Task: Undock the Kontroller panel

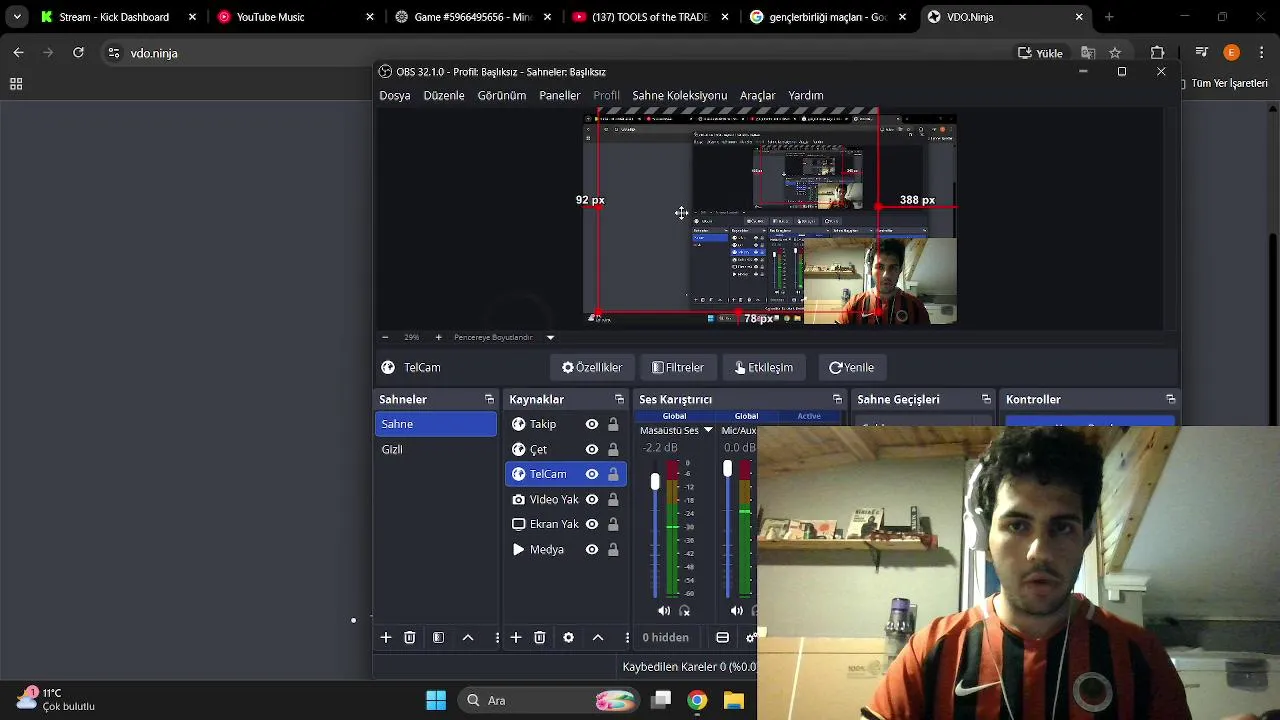Action: pos(1170,399)
